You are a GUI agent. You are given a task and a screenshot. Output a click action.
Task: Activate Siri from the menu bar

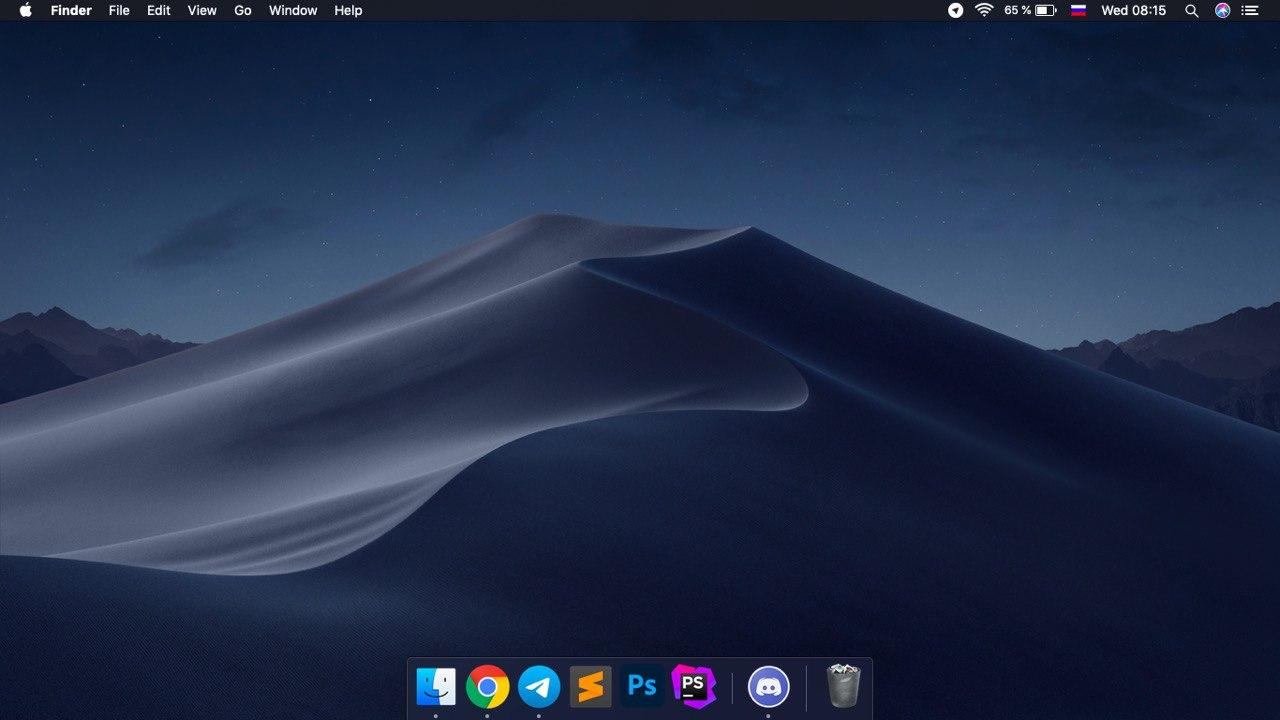(1222, 10)
